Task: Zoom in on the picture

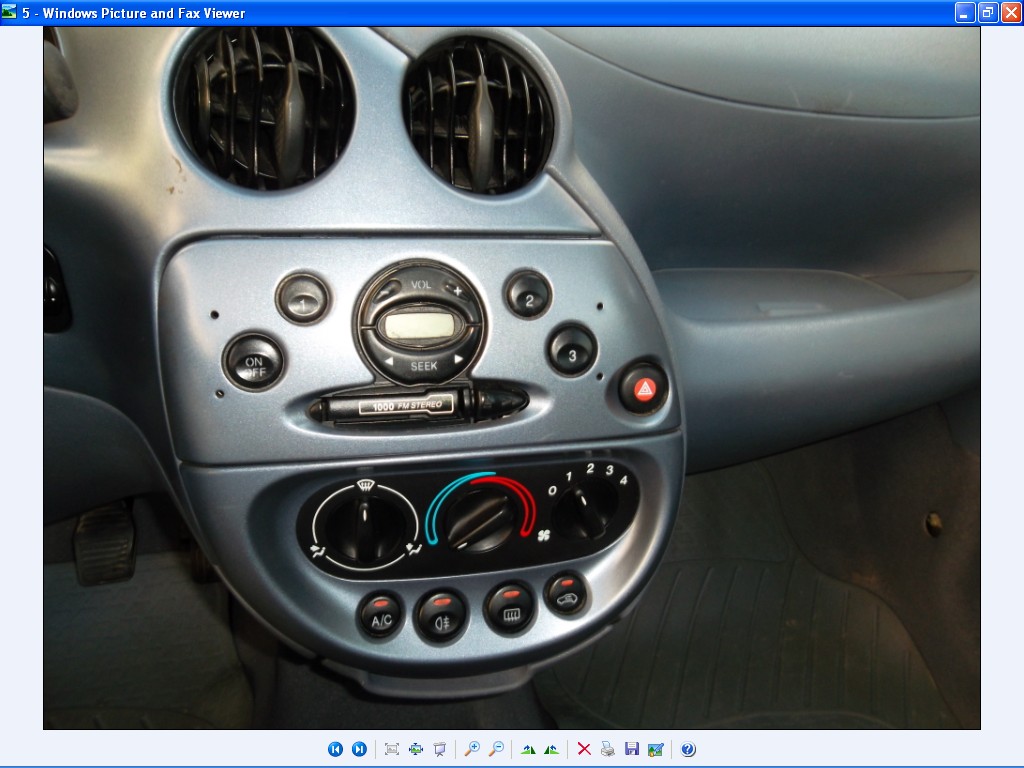Action: pyautogui.click(x=472, y=749)
